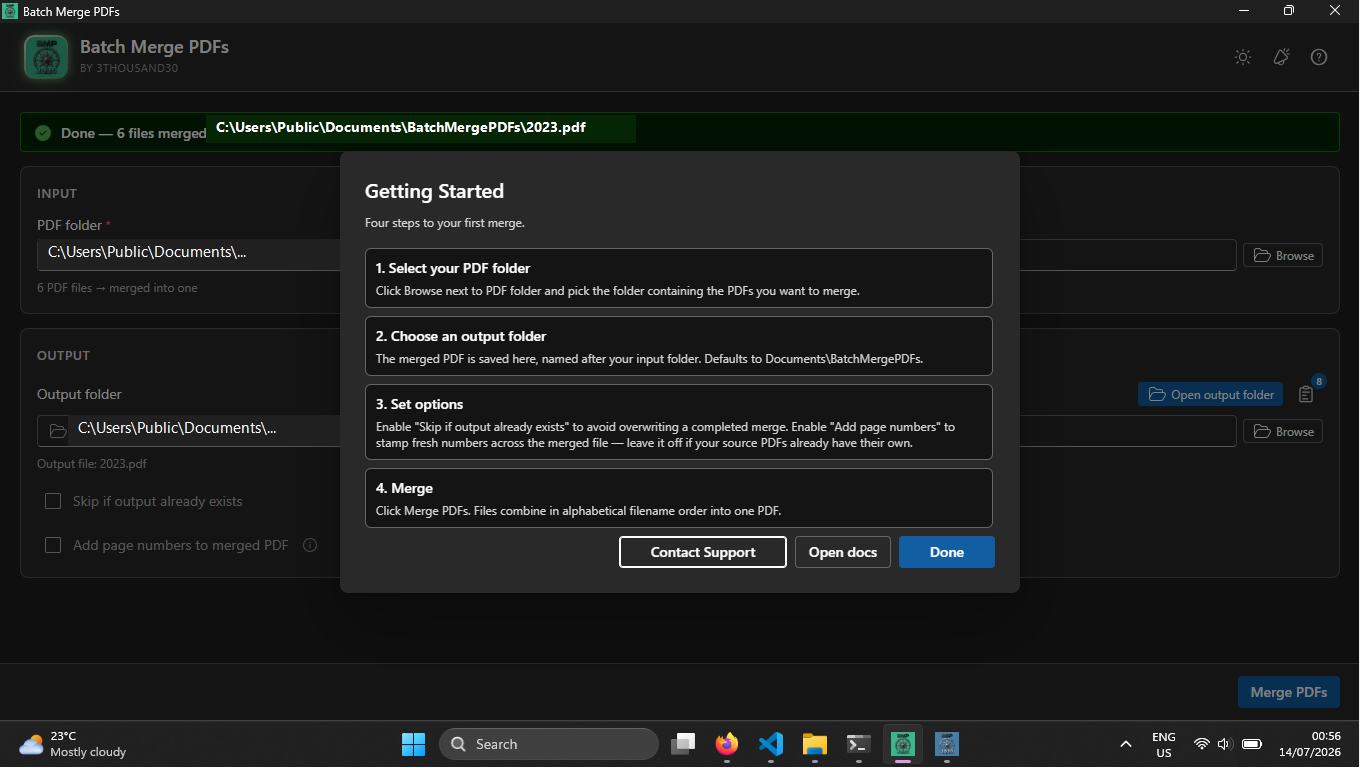Click the step "3. Set options"
This screenshot has height=768, width=1360.
pos(679,422)
